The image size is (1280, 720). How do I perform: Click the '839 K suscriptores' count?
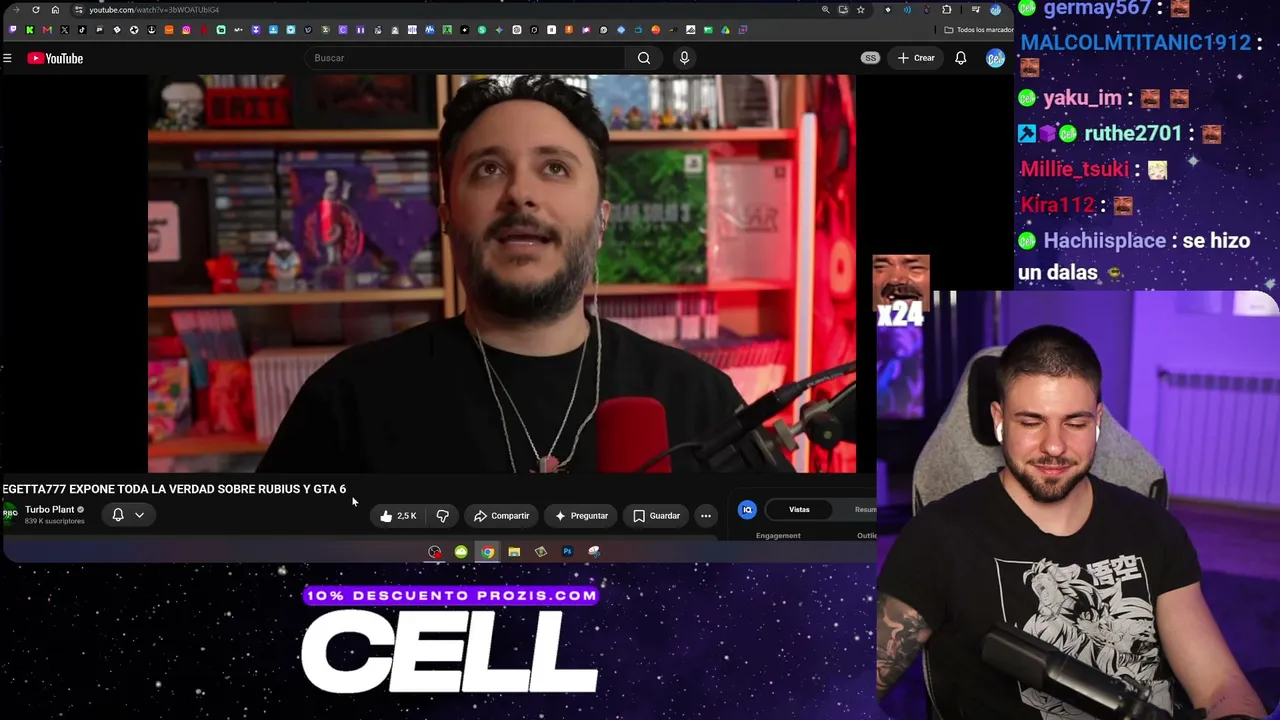point(55,522)
